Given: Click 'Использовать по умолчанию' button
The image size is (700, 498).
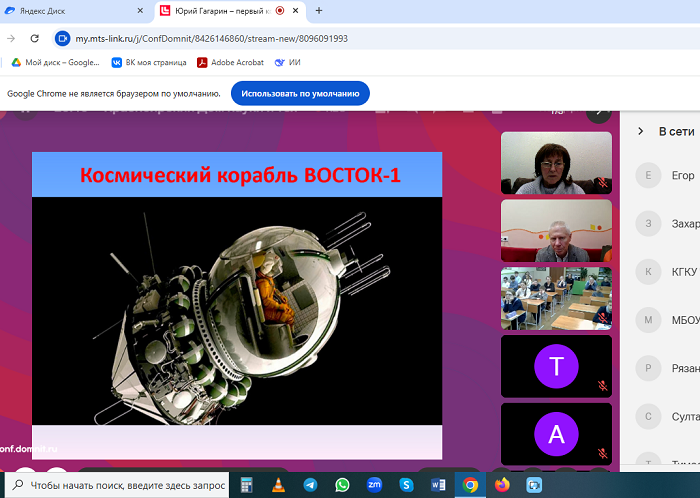Looking at the screenshot, I should [x=300, y=93].
